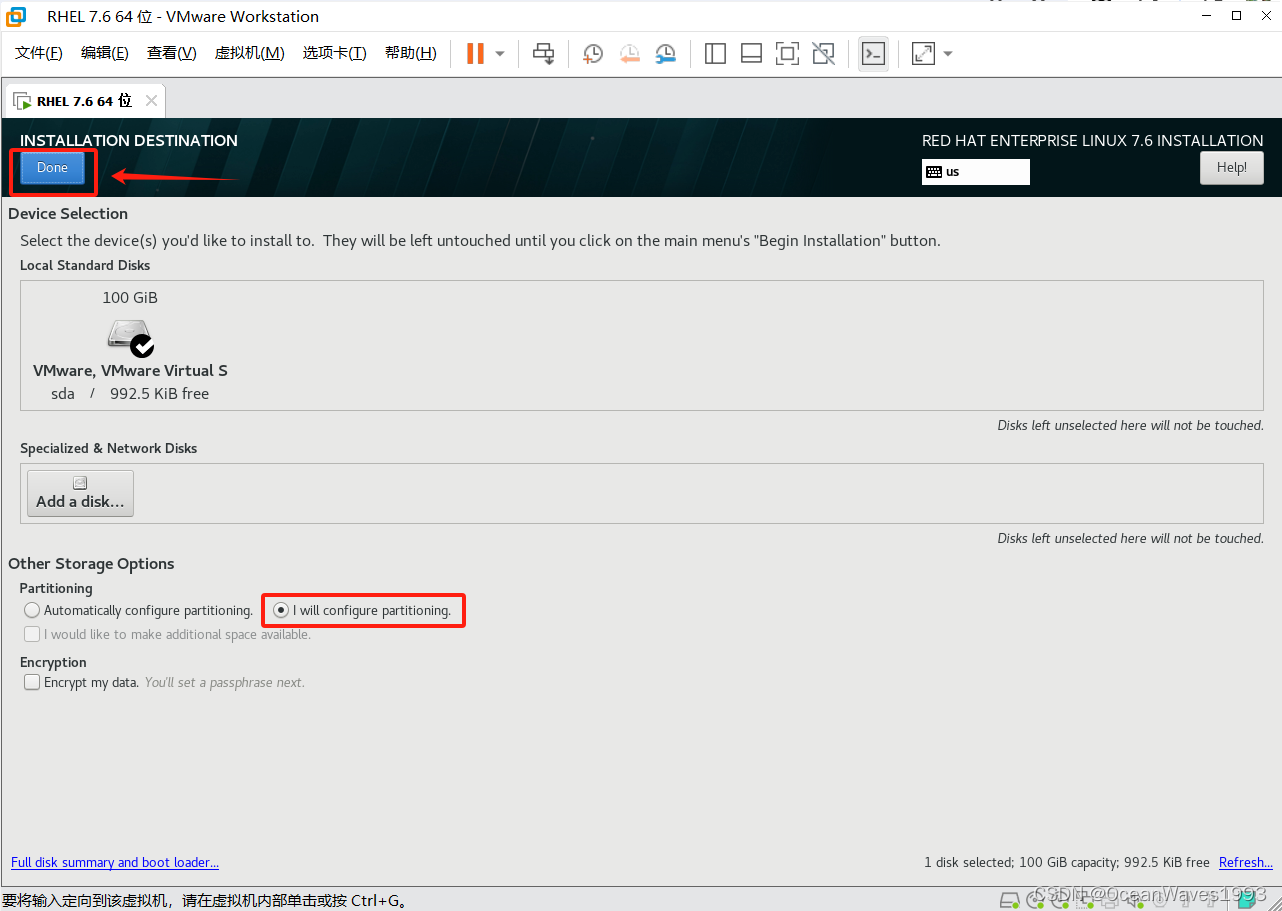The width and height of the screenshot is (1282, 911).
Task: Open the 虚拟机(M) menu
Action: click(x=249, y=53)
